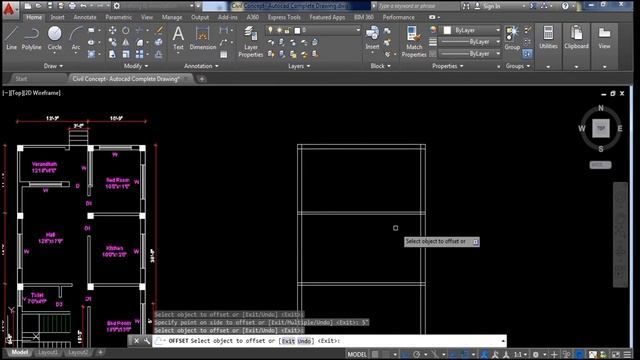
Task: Click the Copy tool in Modify panel
Action: pyautogui.click(x=112, y=42)
